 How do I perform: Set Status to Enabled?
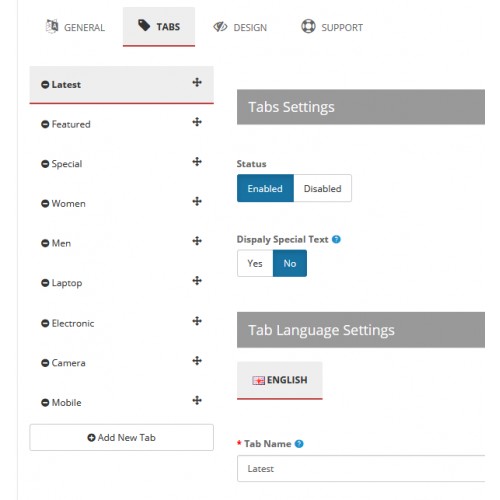[x=265, y=188]
